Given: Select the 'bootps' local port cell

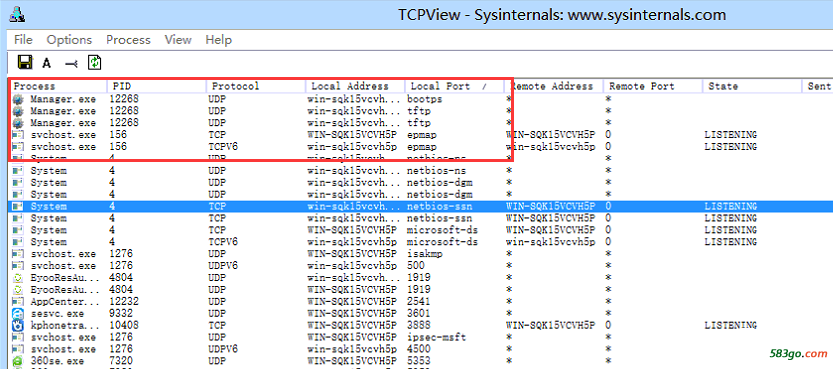Looking at the screenshot, I should [x=424, y=99].
